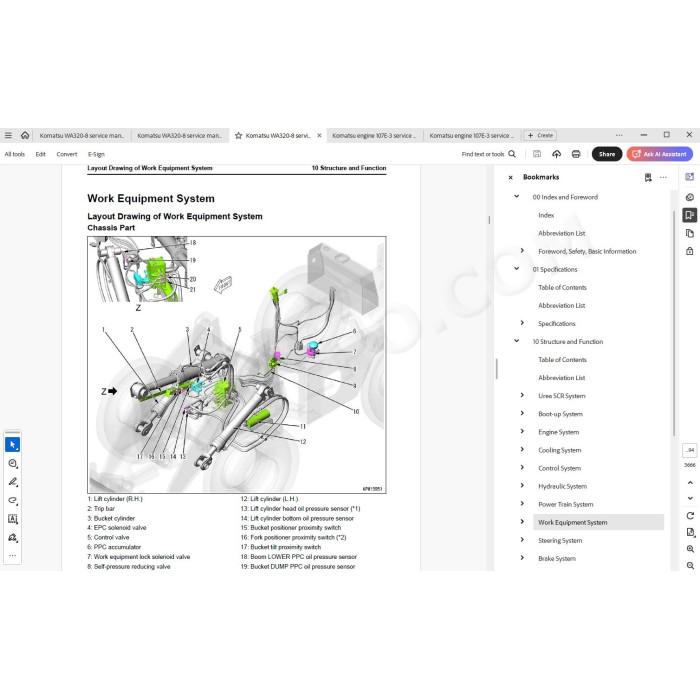700x700 pixels.
Task: Switch to the first Komatsu WA320-8 tab
Action: (x=82, y=135)
